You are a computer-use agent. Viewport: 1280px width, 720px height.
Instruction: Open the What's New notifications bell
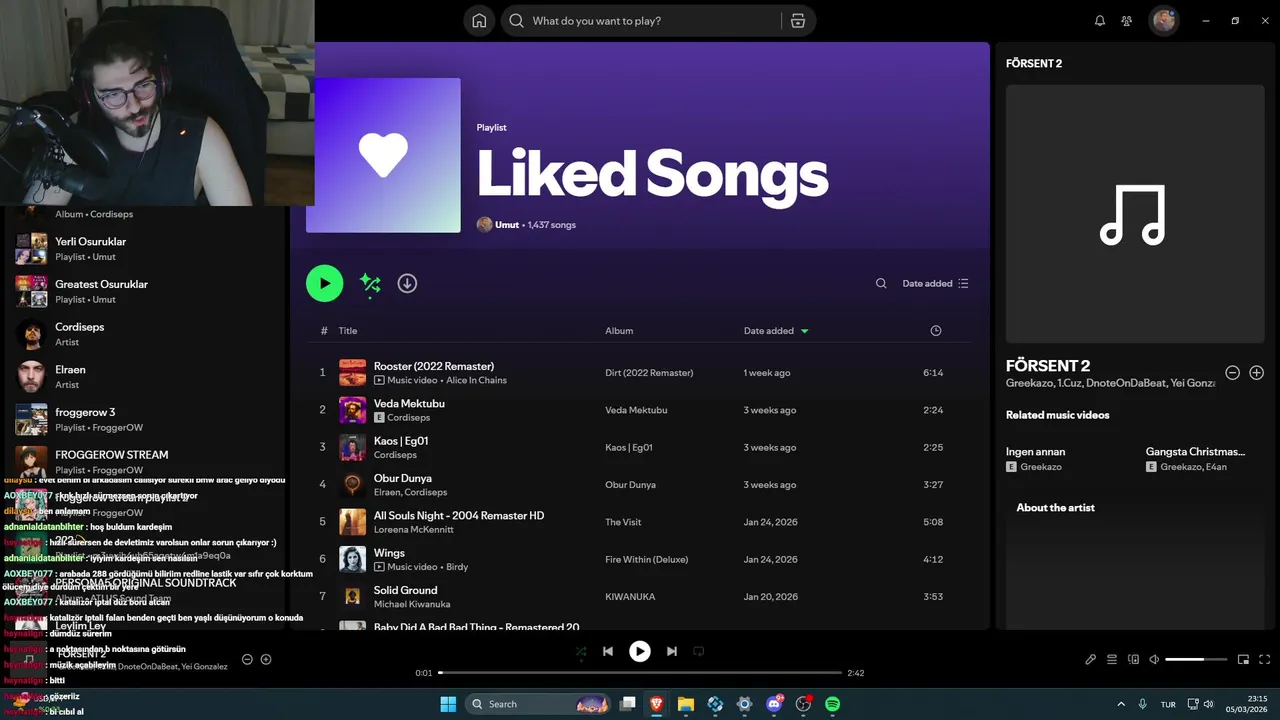click(x=1100, y=21)
